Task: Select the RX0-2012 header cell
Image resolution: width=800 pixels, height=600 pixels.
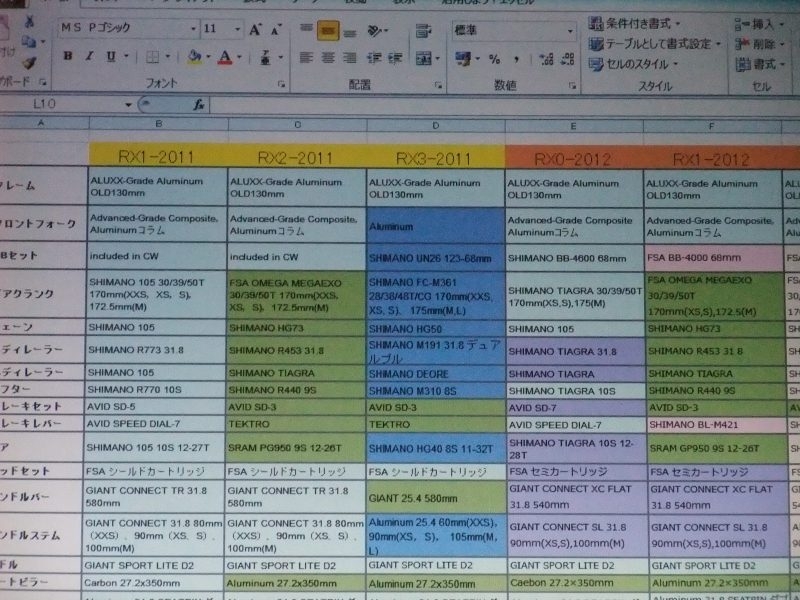Action: click(573, 158)
